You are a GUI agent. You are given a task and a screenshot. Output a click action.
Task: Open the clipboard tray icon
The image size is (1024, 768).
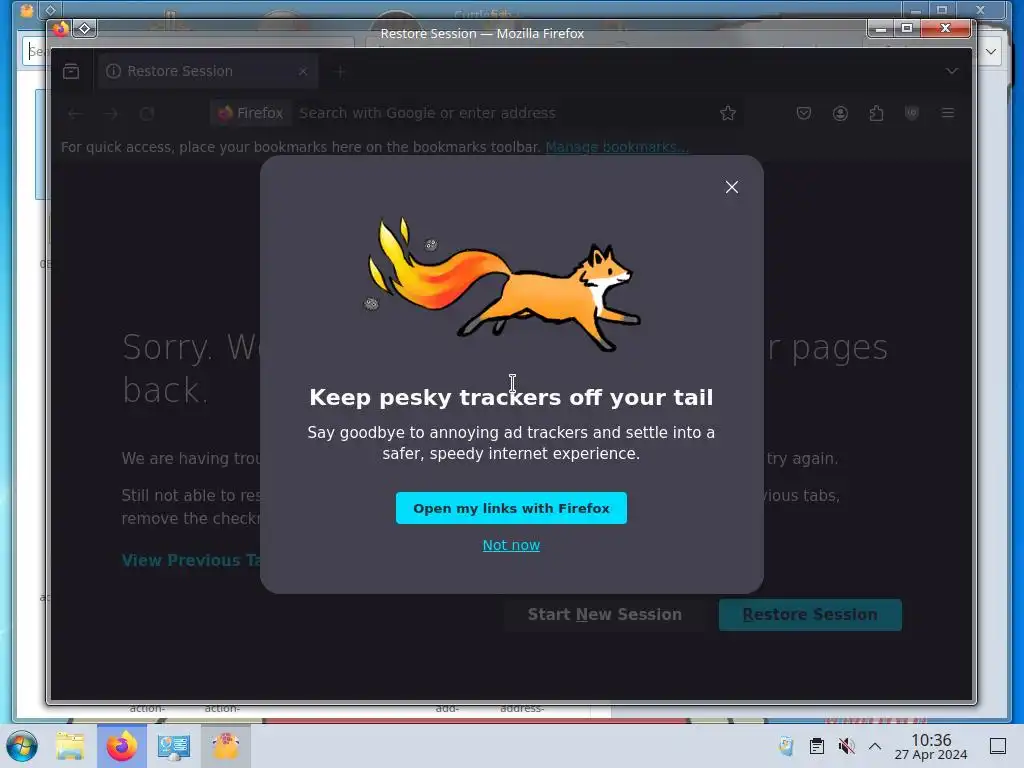[x=816, y=746]
